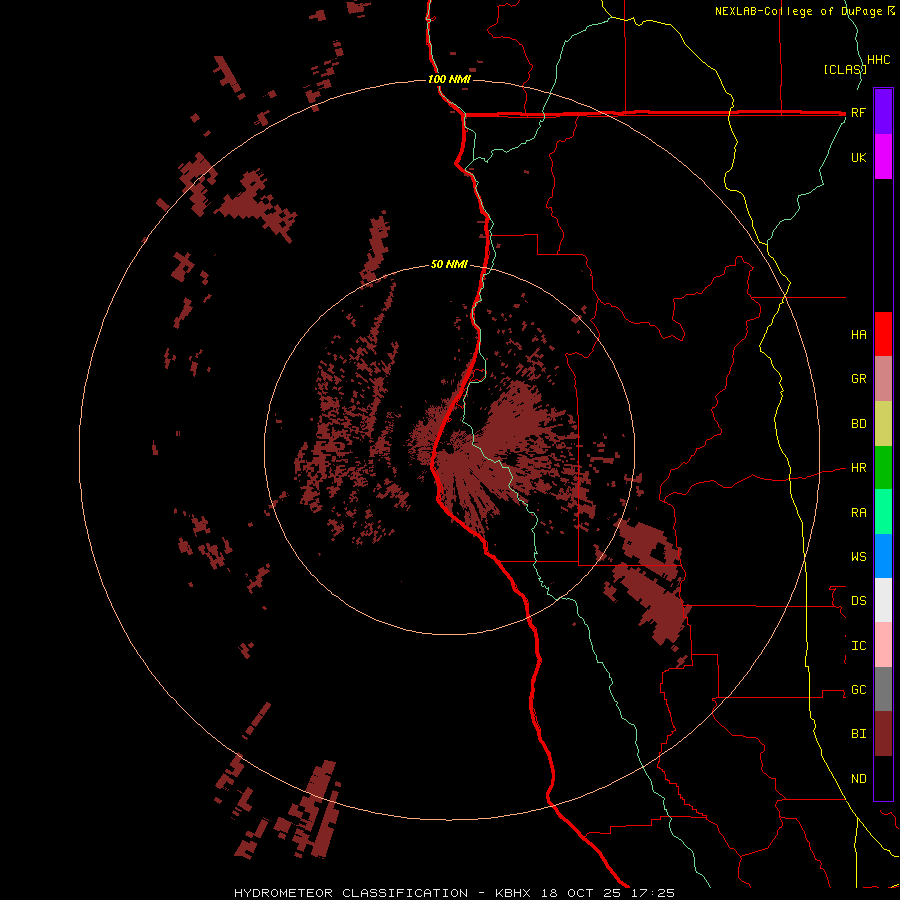Click the 17:25 timestamp

click(x=653, y=893)
